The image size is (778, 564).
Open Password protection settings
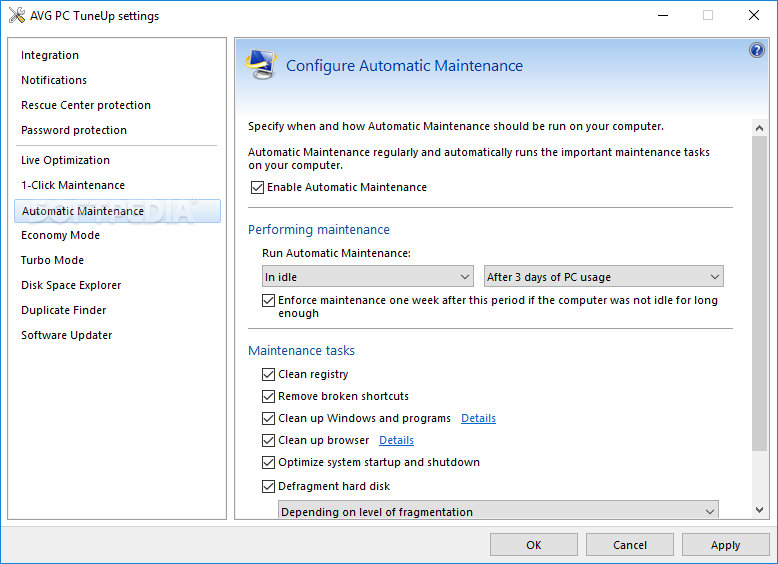[74, 130]
